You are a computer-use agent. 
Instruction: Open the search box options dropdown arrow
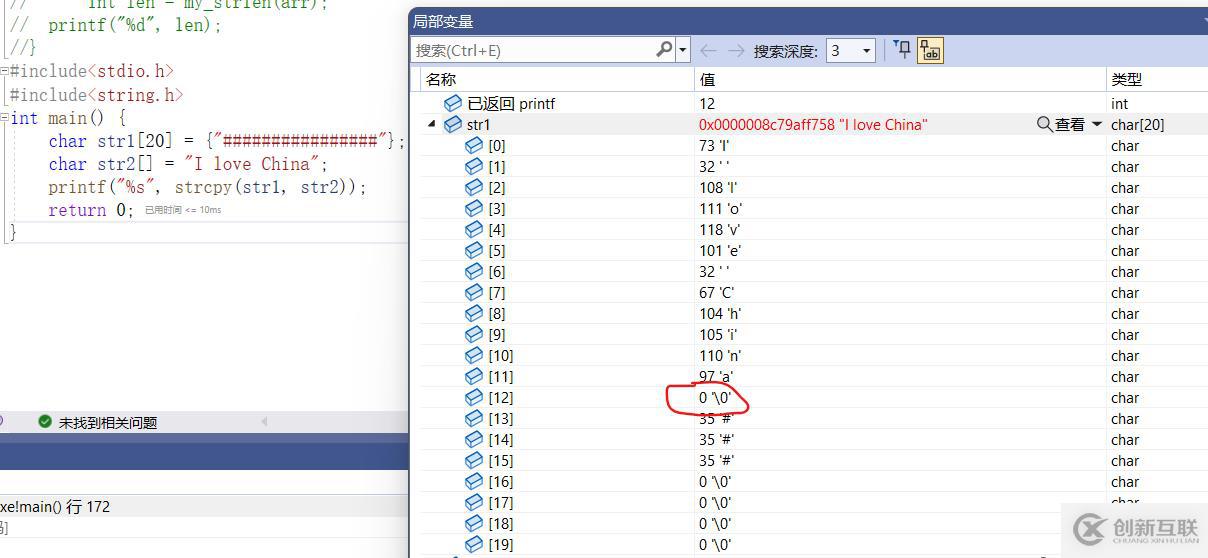tap(683, 50)
